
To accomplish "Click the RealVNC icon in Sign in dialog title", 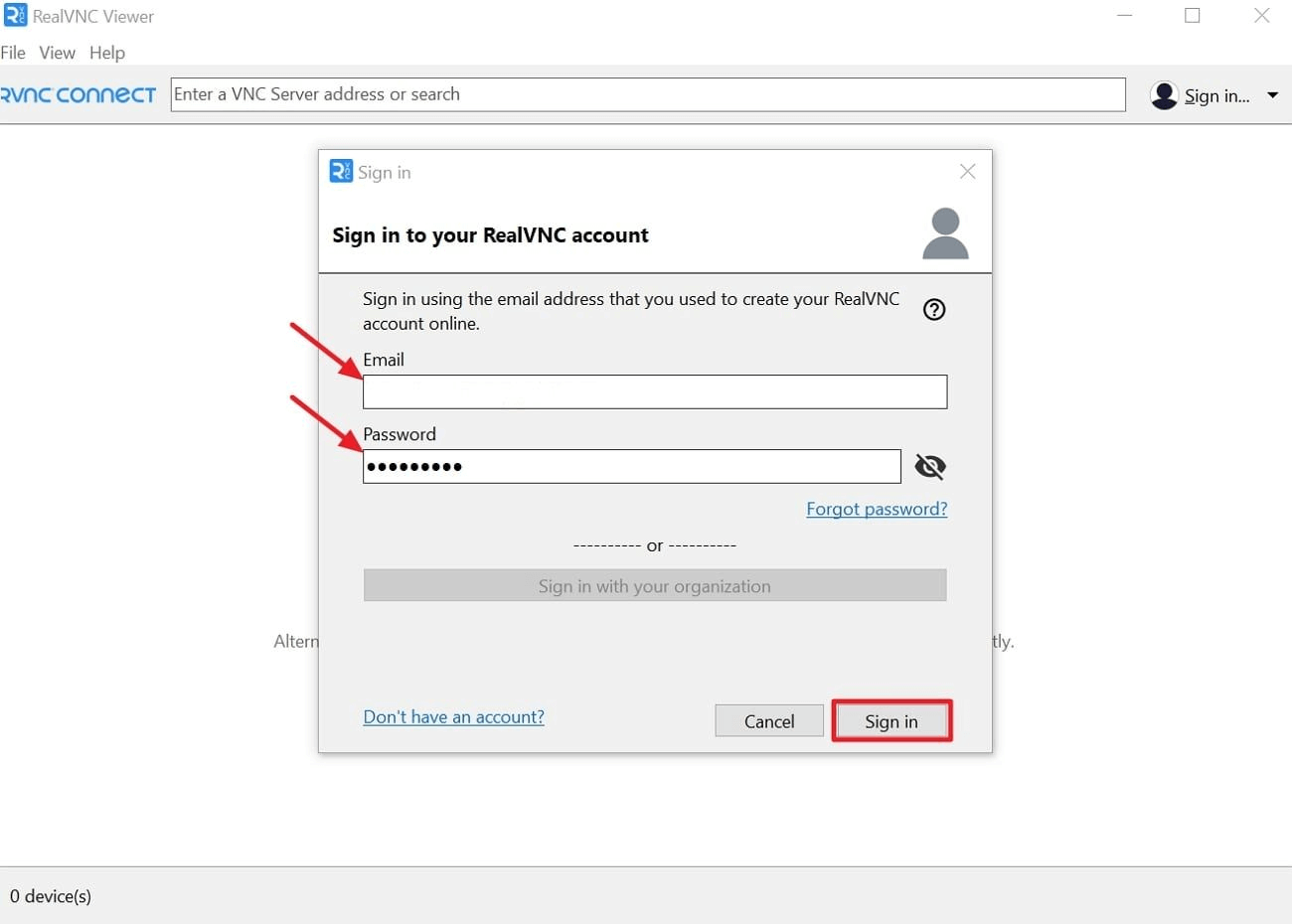I will tap(341, 171).
